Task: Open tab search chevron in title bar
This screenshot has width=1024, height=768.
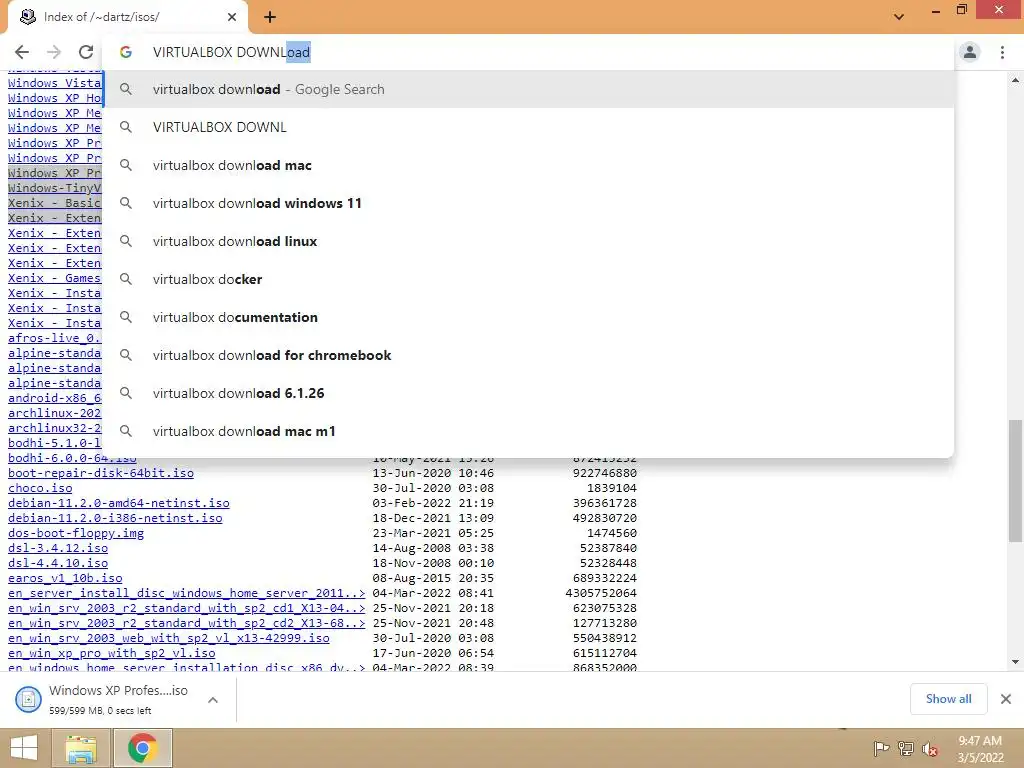Action: [899, 17]
